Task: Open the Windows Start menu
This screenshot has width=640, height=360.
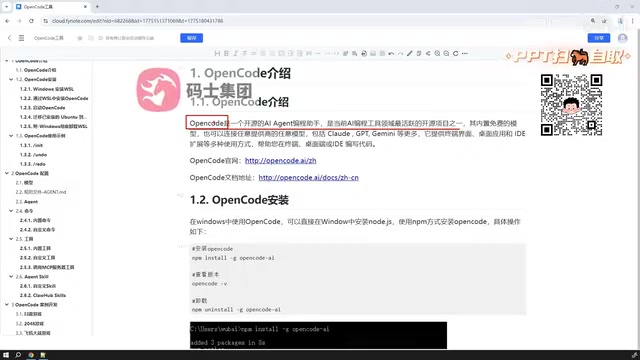Action: click(x=6, y=355)
